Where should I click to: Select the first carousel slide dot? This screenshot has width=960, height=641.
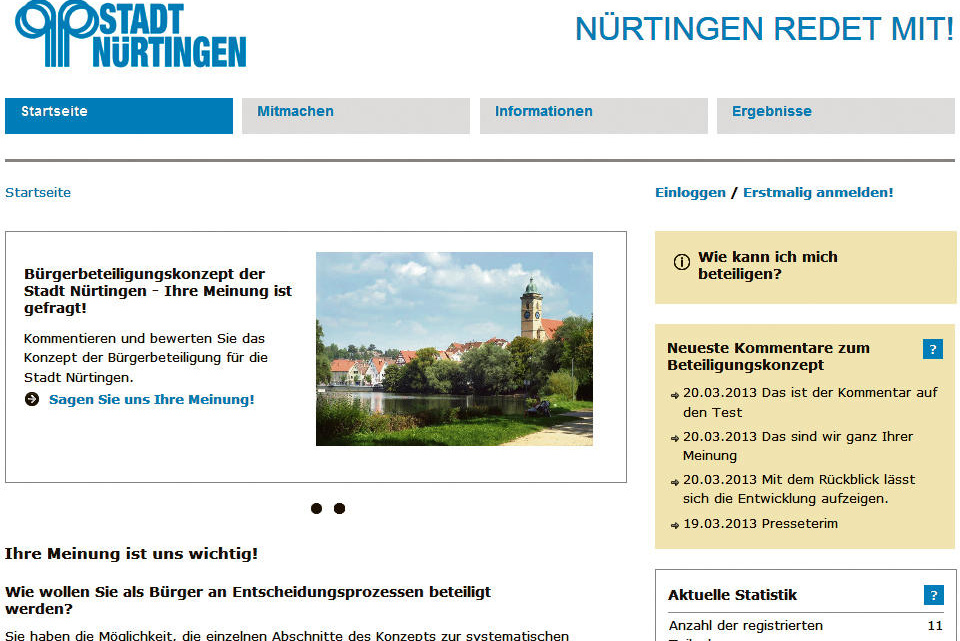coord(316,509)
